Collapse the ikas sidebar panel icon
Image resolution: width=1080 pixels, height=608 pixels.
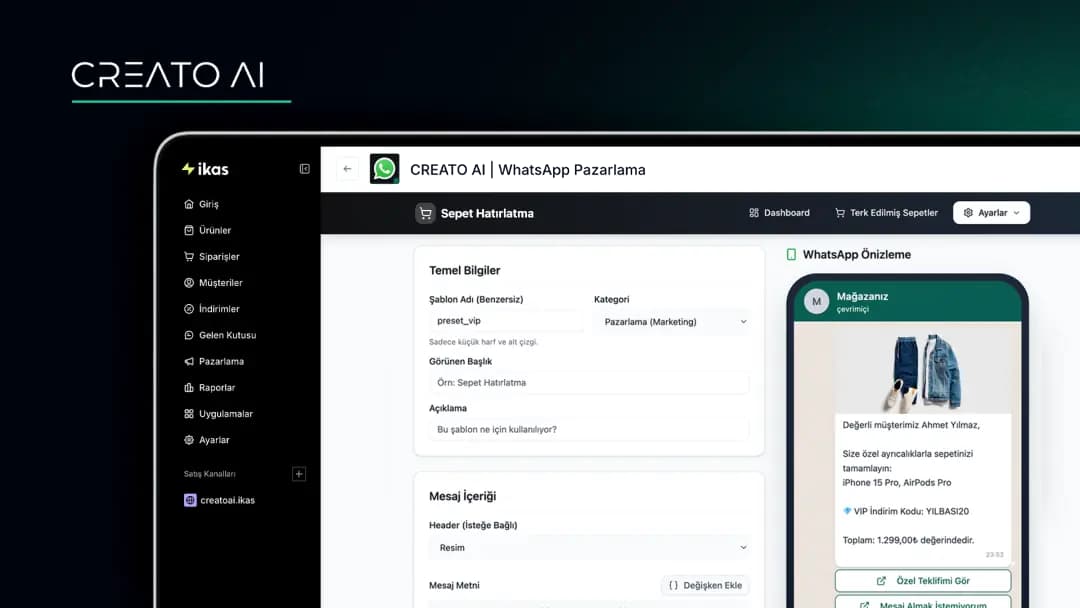coord(305,169)
